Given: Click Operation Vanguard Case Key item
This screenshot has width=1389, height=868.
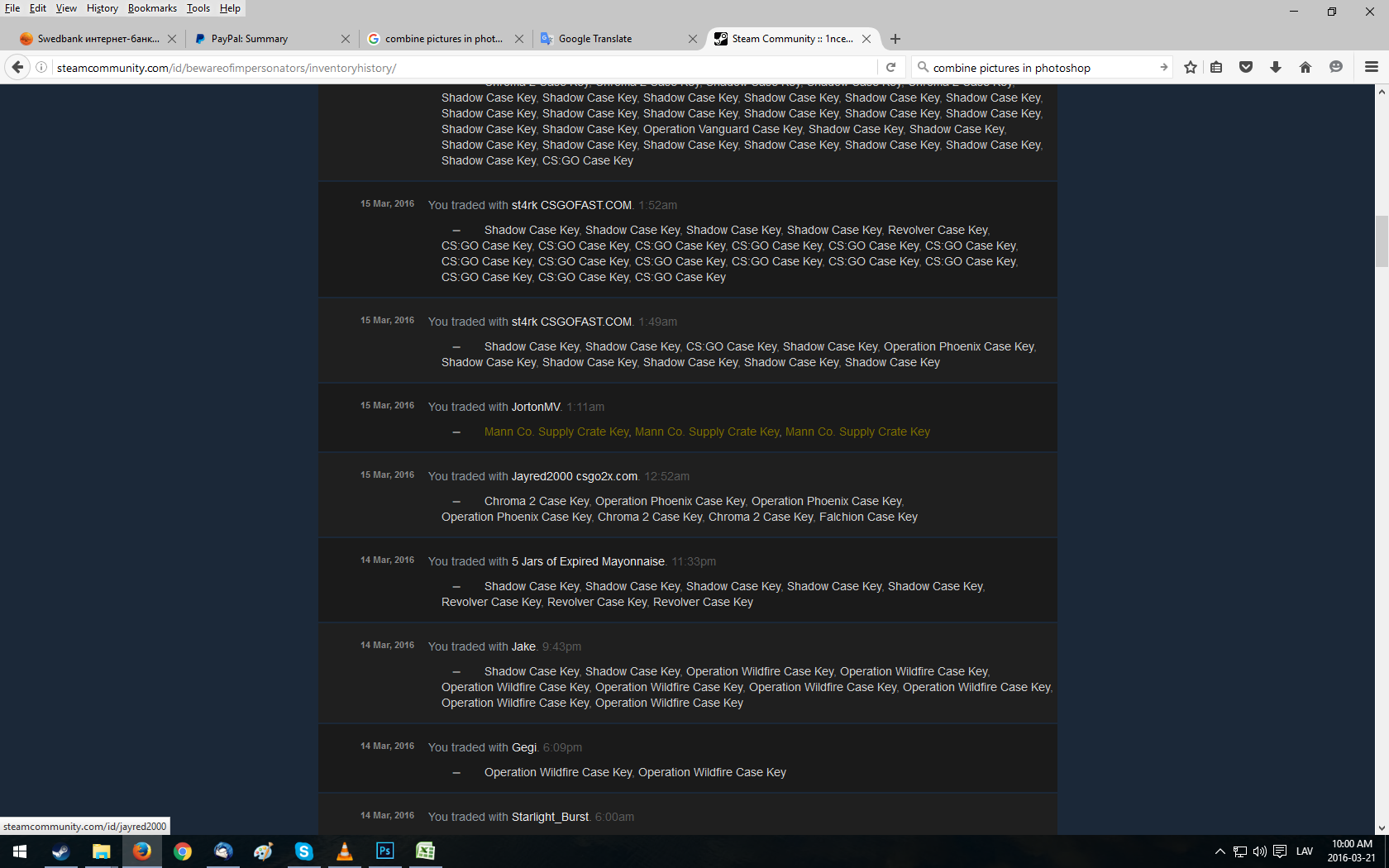Looking at the screenshot, I should (x=723, y=129).
